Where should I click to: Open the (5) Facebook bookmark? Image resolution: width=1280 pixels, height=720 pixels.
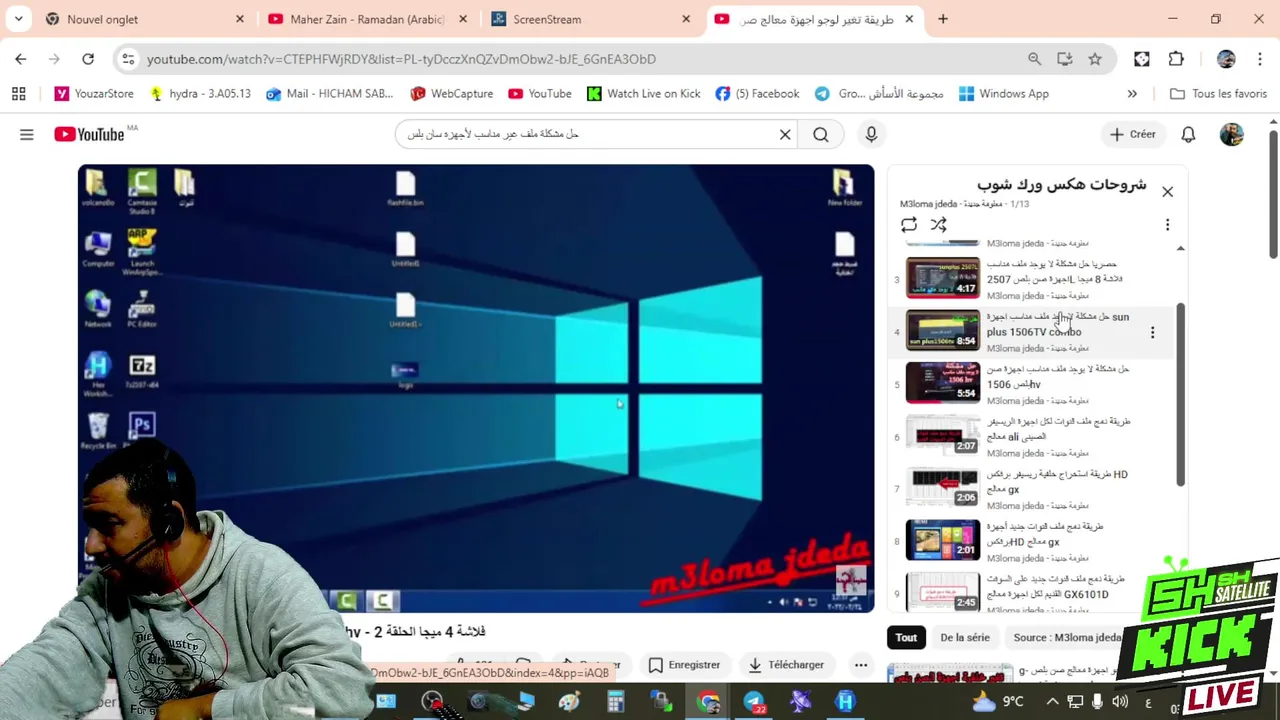tap(757, 94)
